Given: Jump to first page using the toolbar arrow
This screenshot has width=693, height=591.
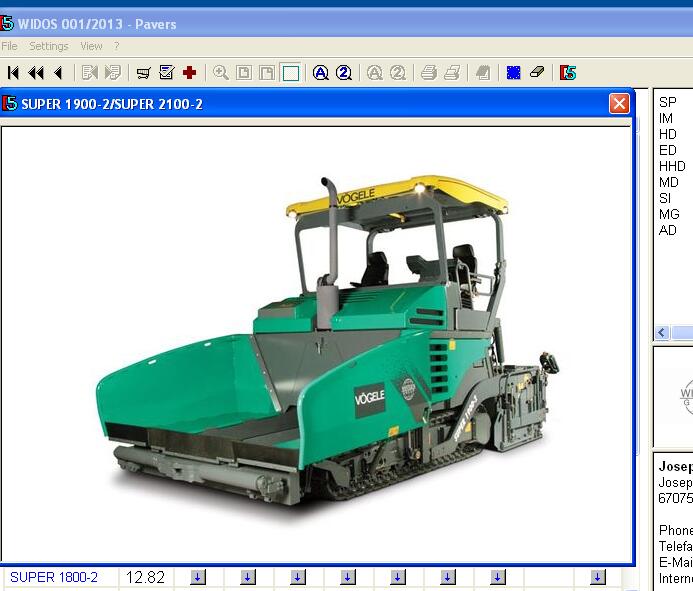Looking at the screenshot, I should tap(13, 72).
